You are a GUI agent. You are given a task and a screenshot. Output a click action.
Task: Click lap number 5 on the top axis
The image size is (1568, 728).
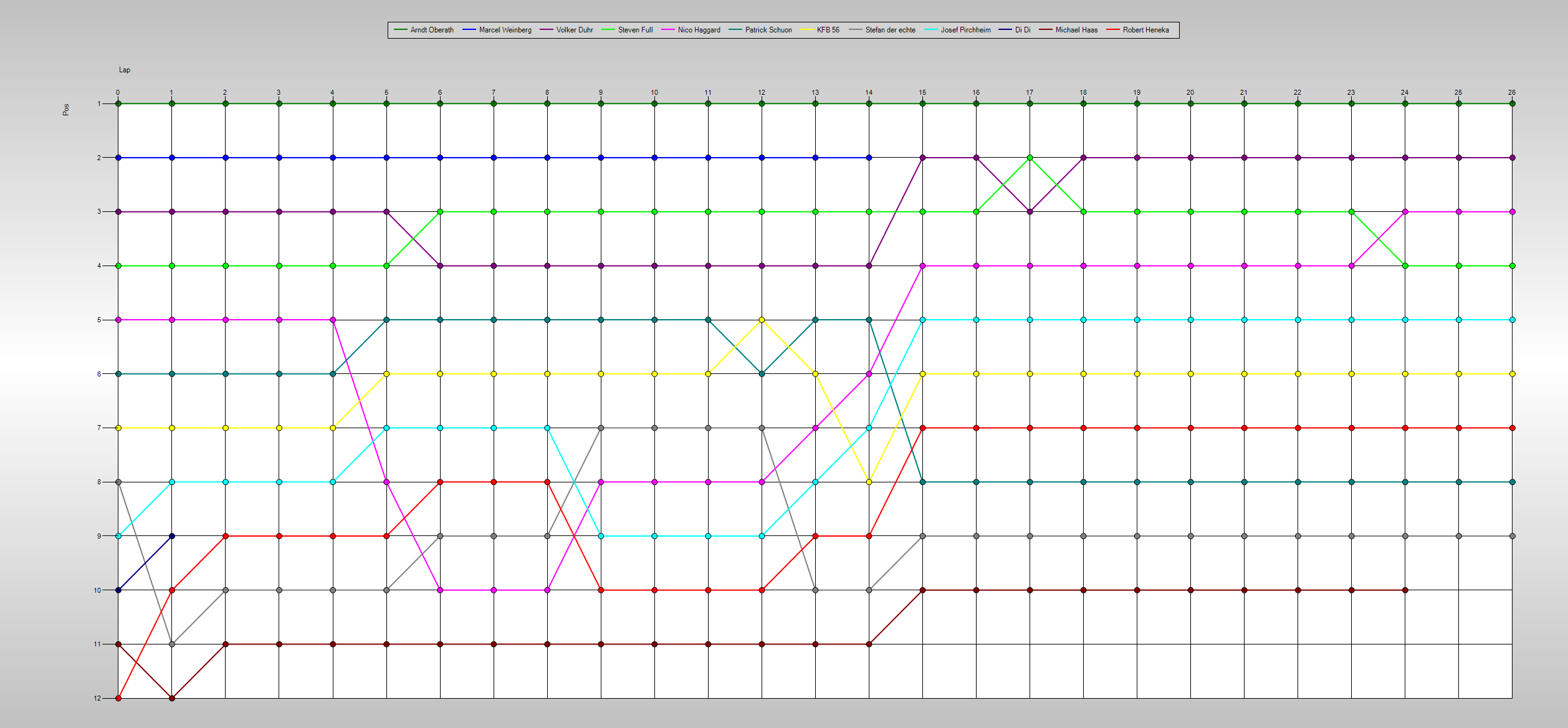[386, 92]
